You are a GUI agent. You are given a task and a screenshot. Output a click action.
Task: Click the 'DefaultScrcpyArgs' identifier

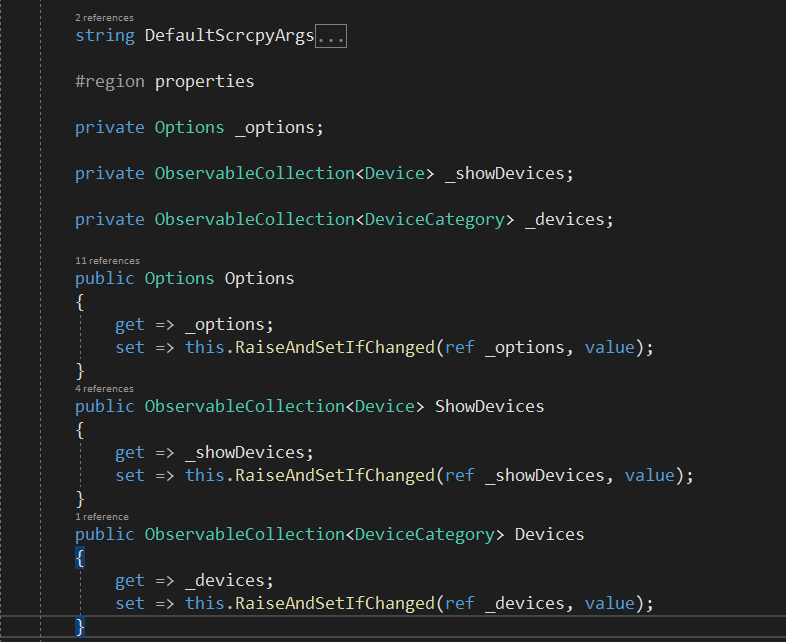(229, 36)
